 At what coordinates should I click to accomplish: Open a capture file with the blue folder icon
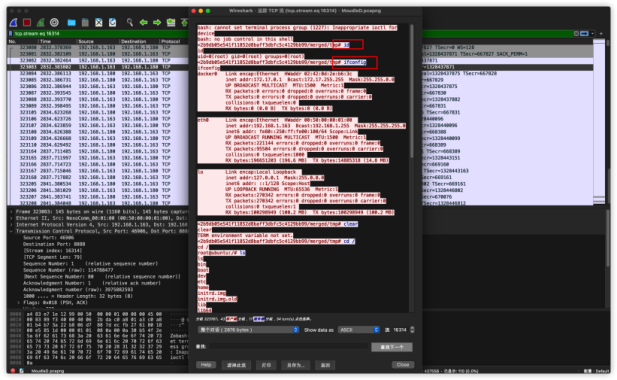pos(71,22)
